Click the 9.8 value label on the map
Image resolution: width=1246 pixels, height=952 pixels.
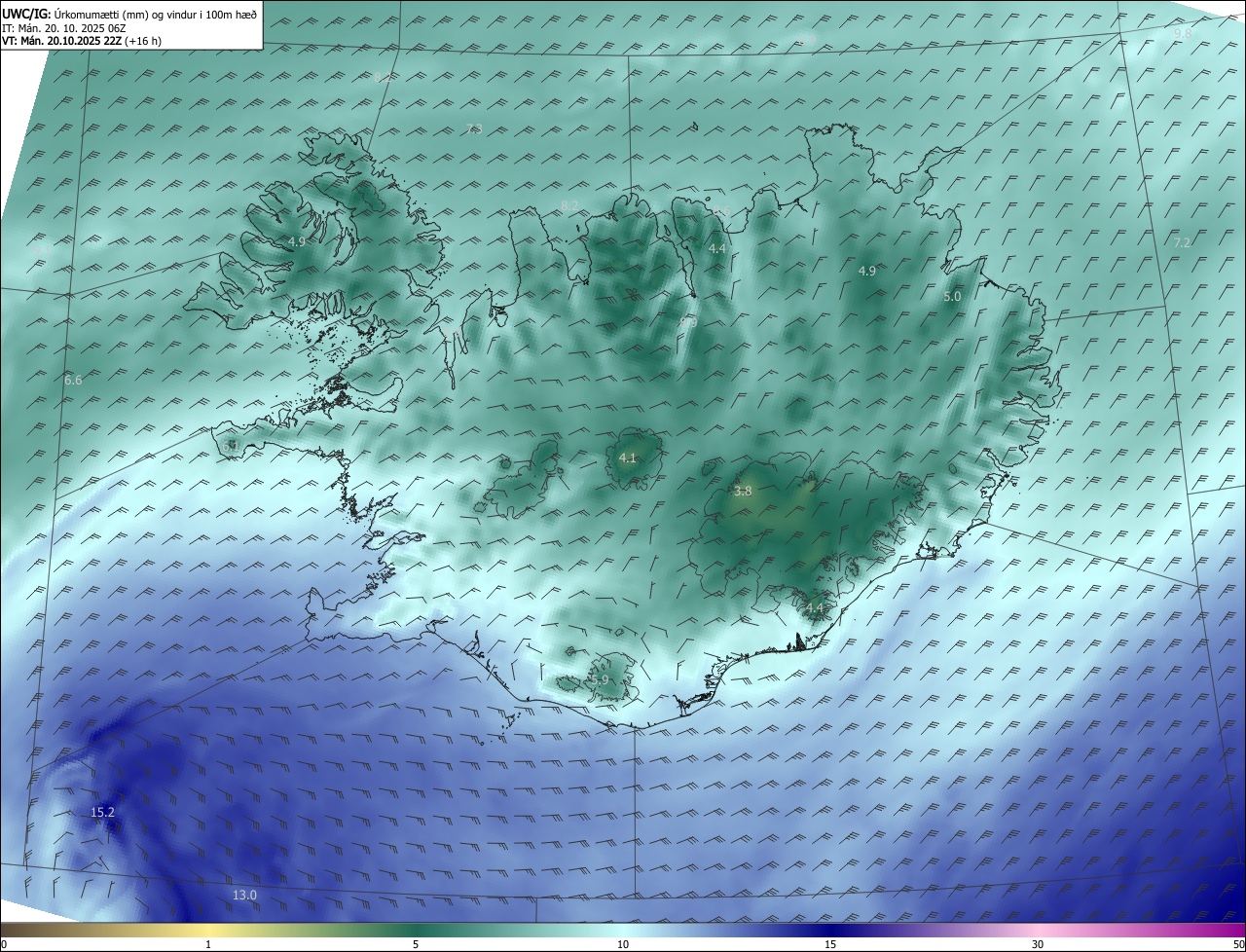1183,33
